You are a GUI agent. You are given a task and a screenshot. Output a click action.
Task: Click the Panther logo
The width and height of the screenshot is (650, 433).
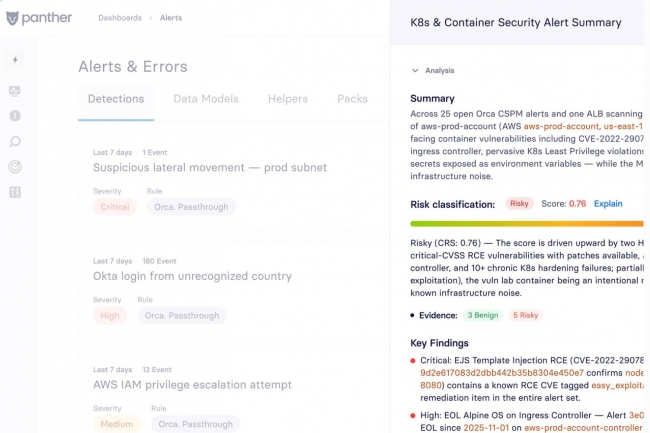(x=39, y=18)
